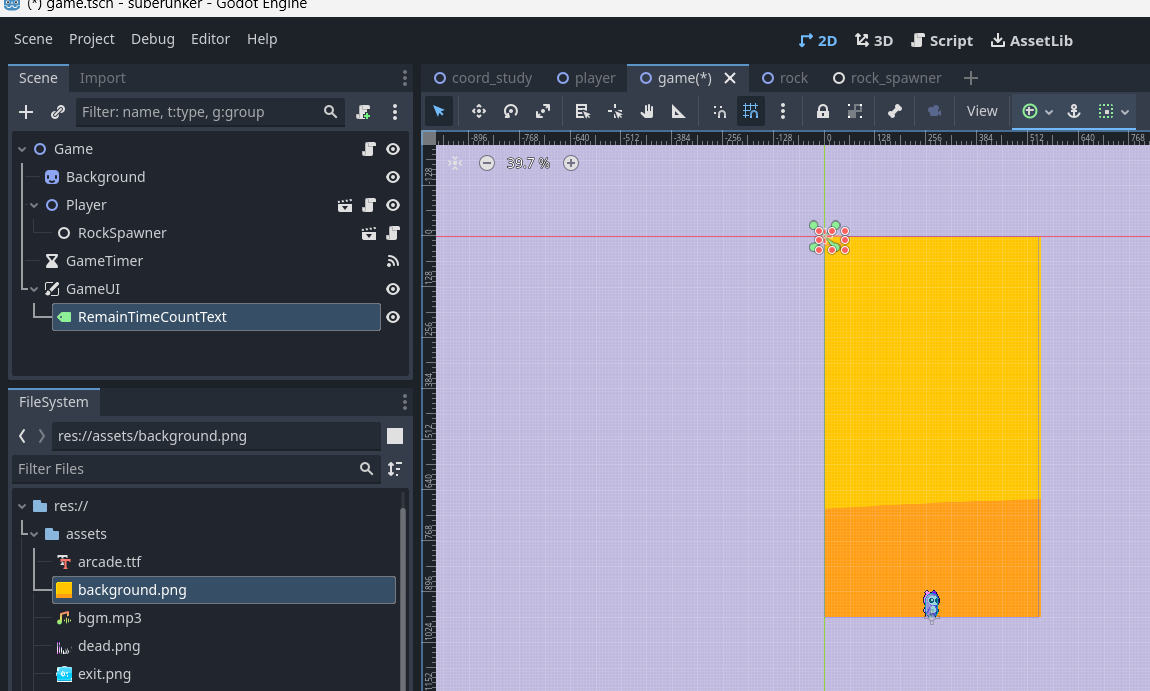Open snapping options three-dot menu
Screen dimensions: 1150x691
tap(783, 111)
